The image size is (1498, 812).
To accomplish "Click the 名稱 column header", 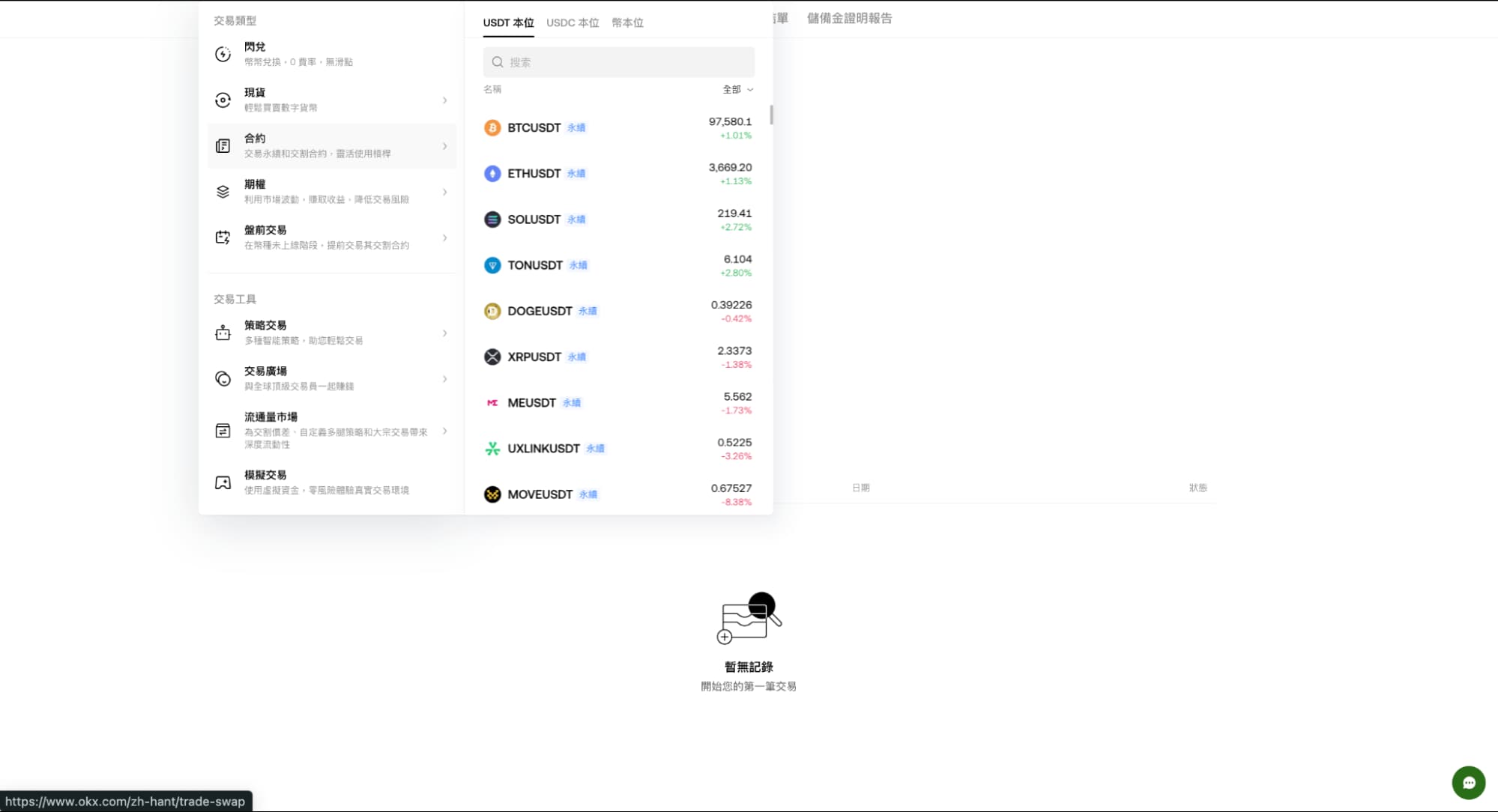I will coord(492,89).
